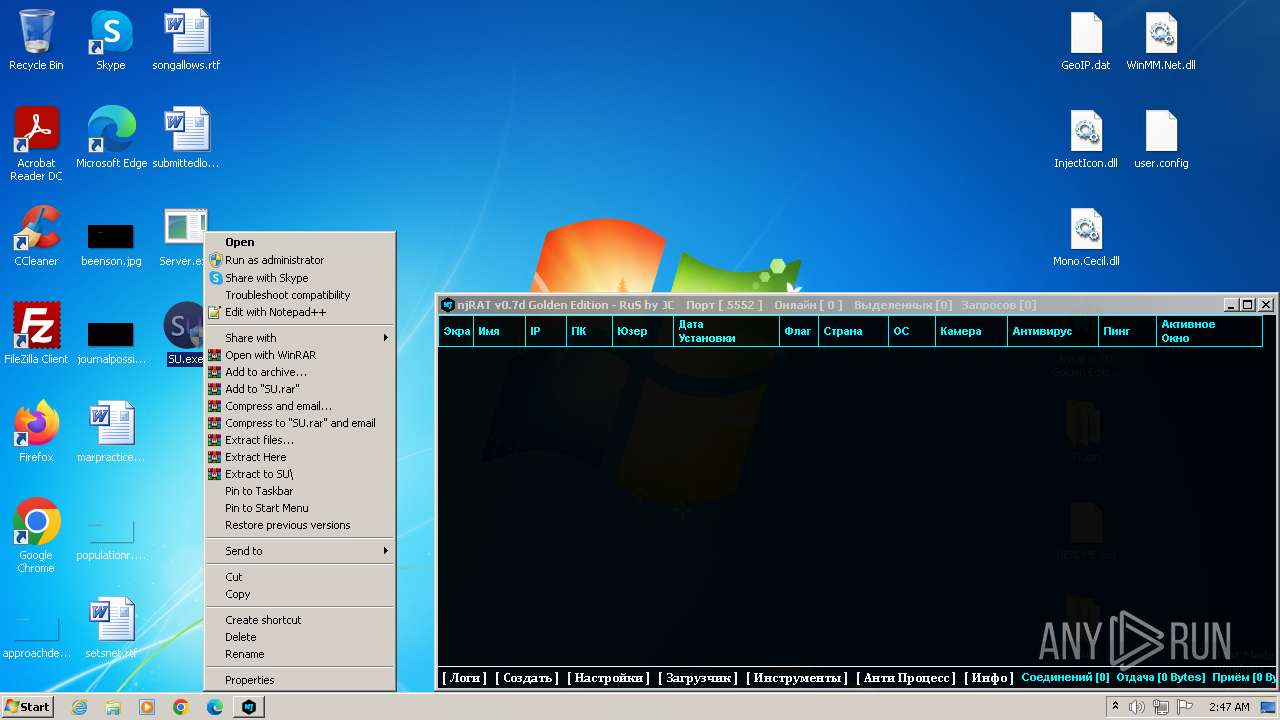Select the user.config file icon
1280x720 pixels.
pyautogui.click(x=1161, y=138)
